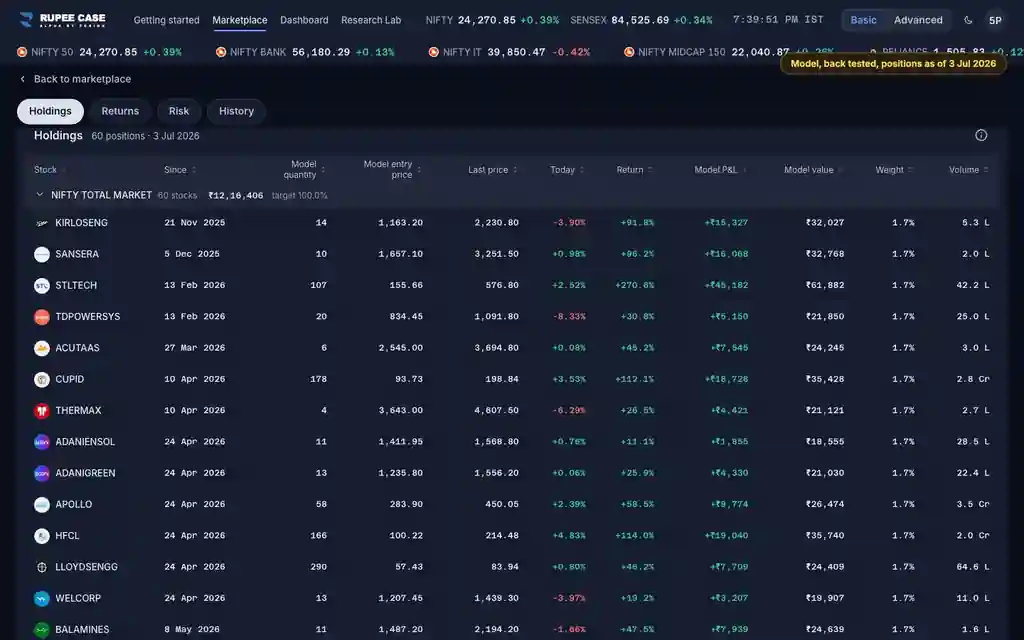The width and height of the screenshot is (1024, 640).
Task: Click the CUPID stock logo
Action: 42,379
